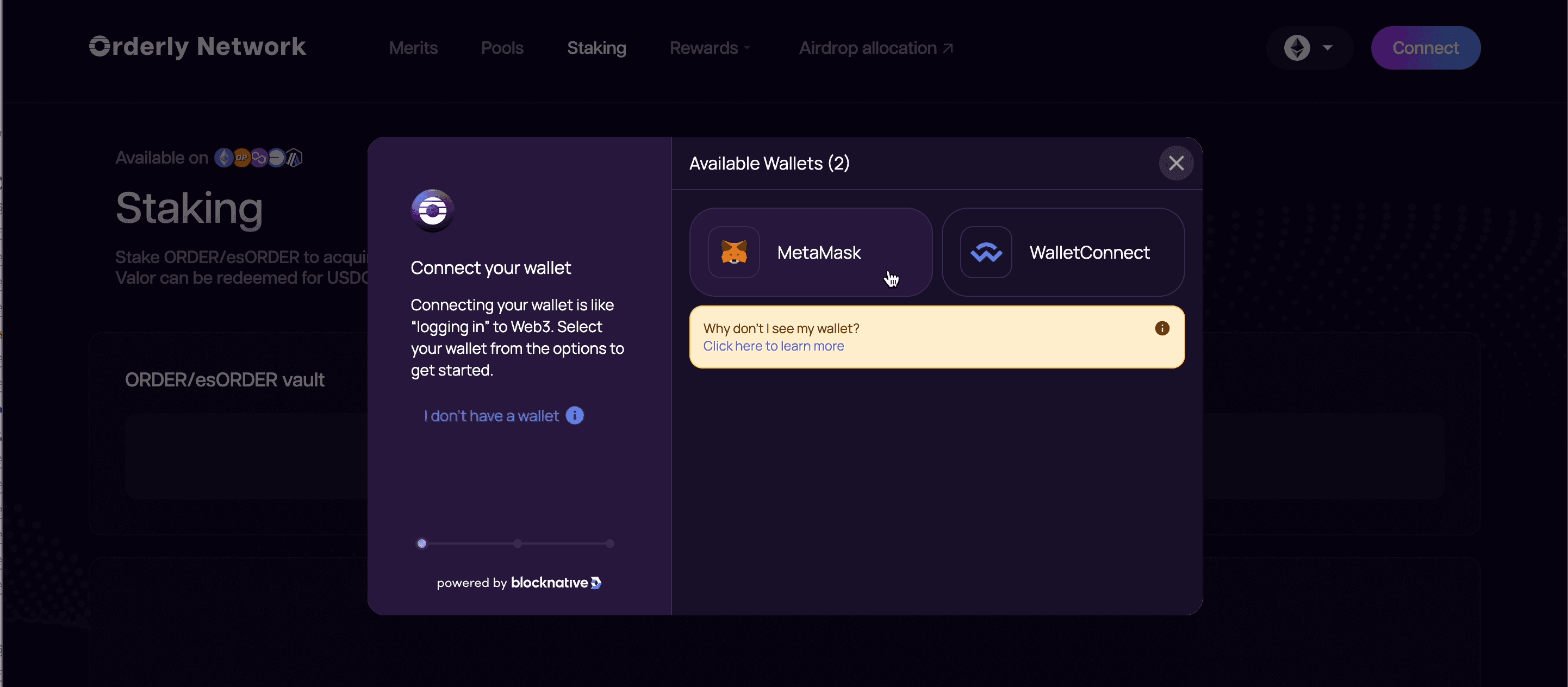Viewport: 1568px width, 687px height.
Task: Click the "Available Wallets (2)" title
Action: coord(769,163)
